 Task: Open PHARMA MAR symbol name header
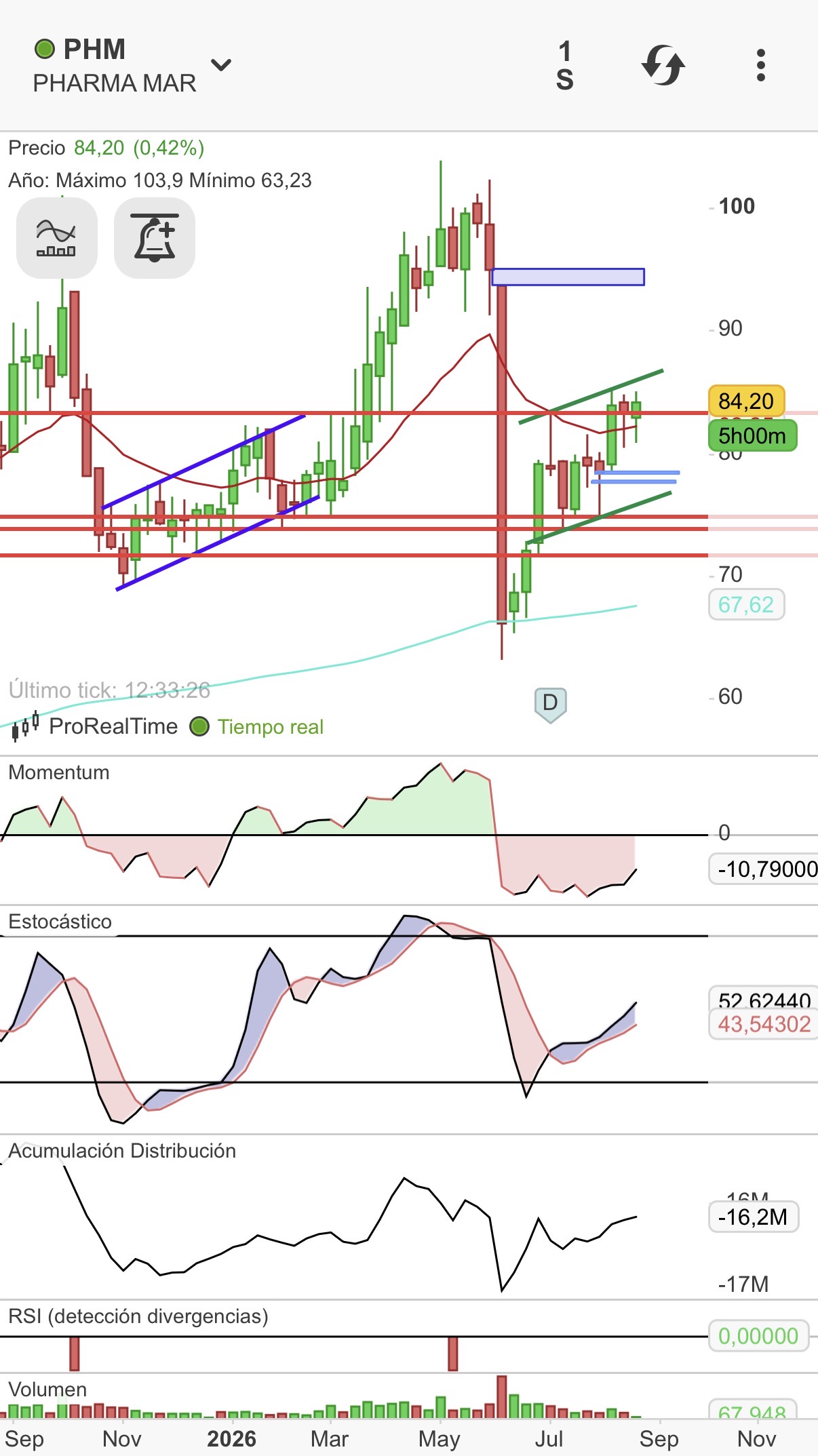click(115, 83)
